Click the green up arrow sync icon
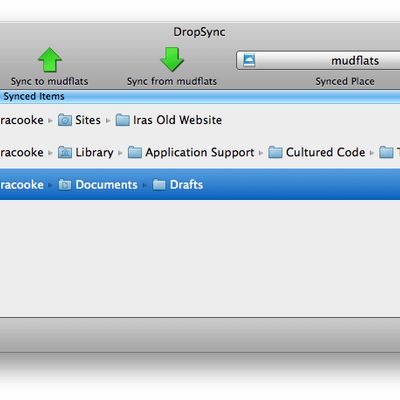This screenshot has width=400, height=400. (x=50, y=60)
